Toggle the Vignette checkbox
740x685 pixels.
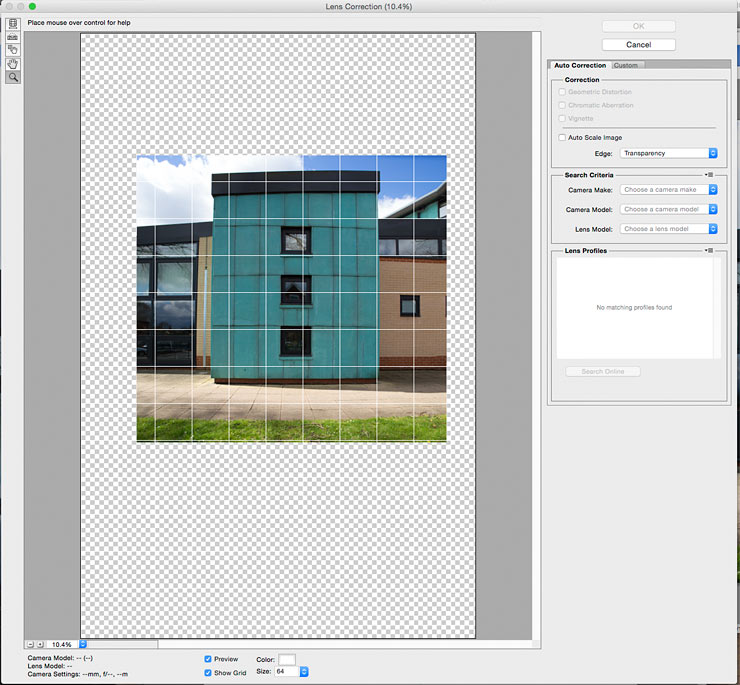tap(562, 118)
